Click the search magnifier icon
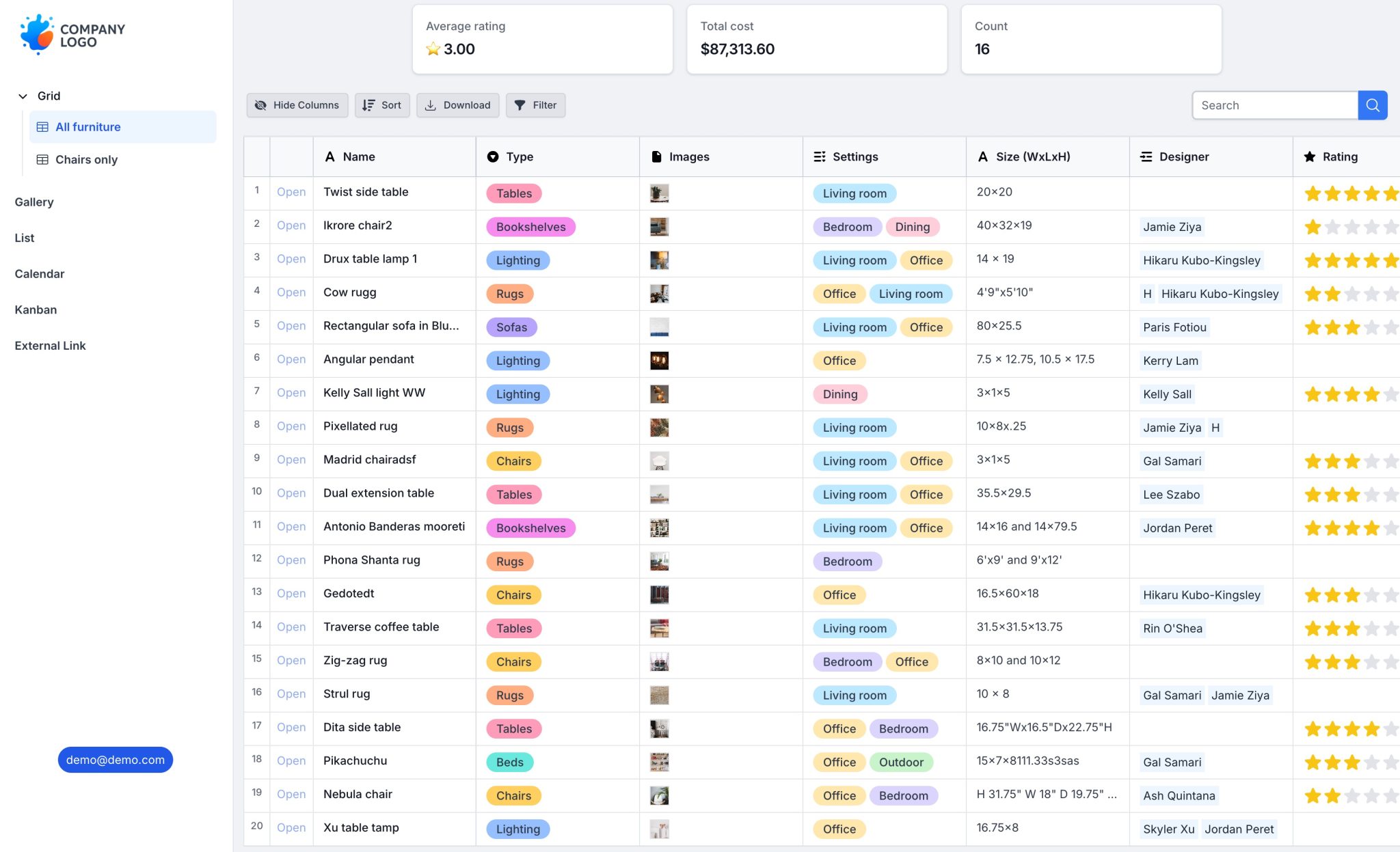 (1373, 105)
